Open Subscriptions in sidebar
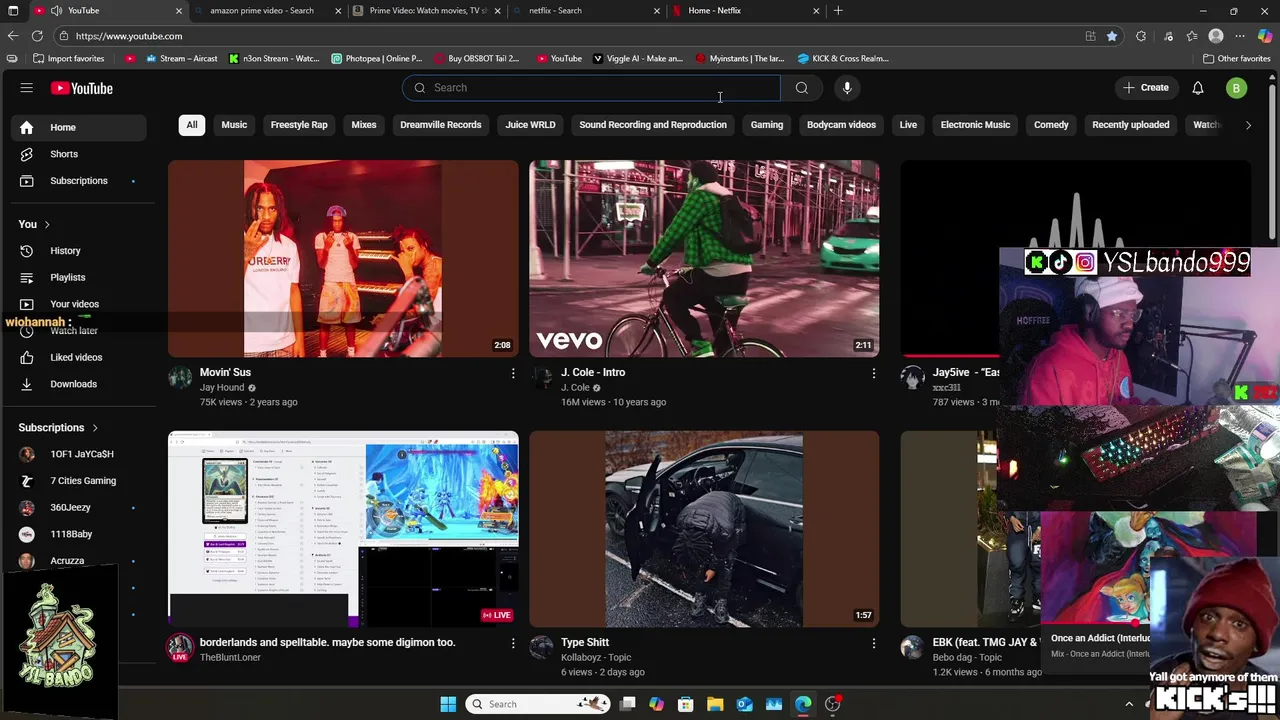Viewport: 1280px width, 720px height. [x=78, y=181]
